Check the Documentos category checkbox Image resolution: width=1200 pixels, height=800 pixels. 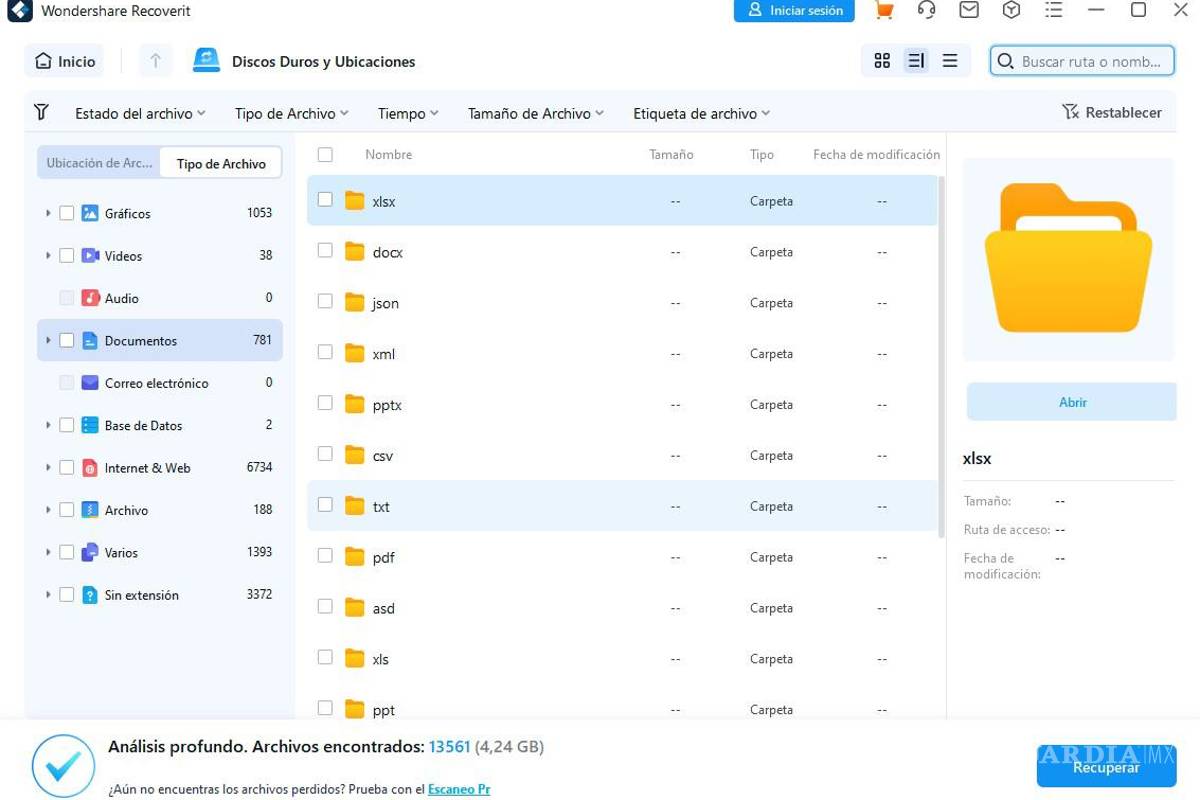[x=67, y=340]
